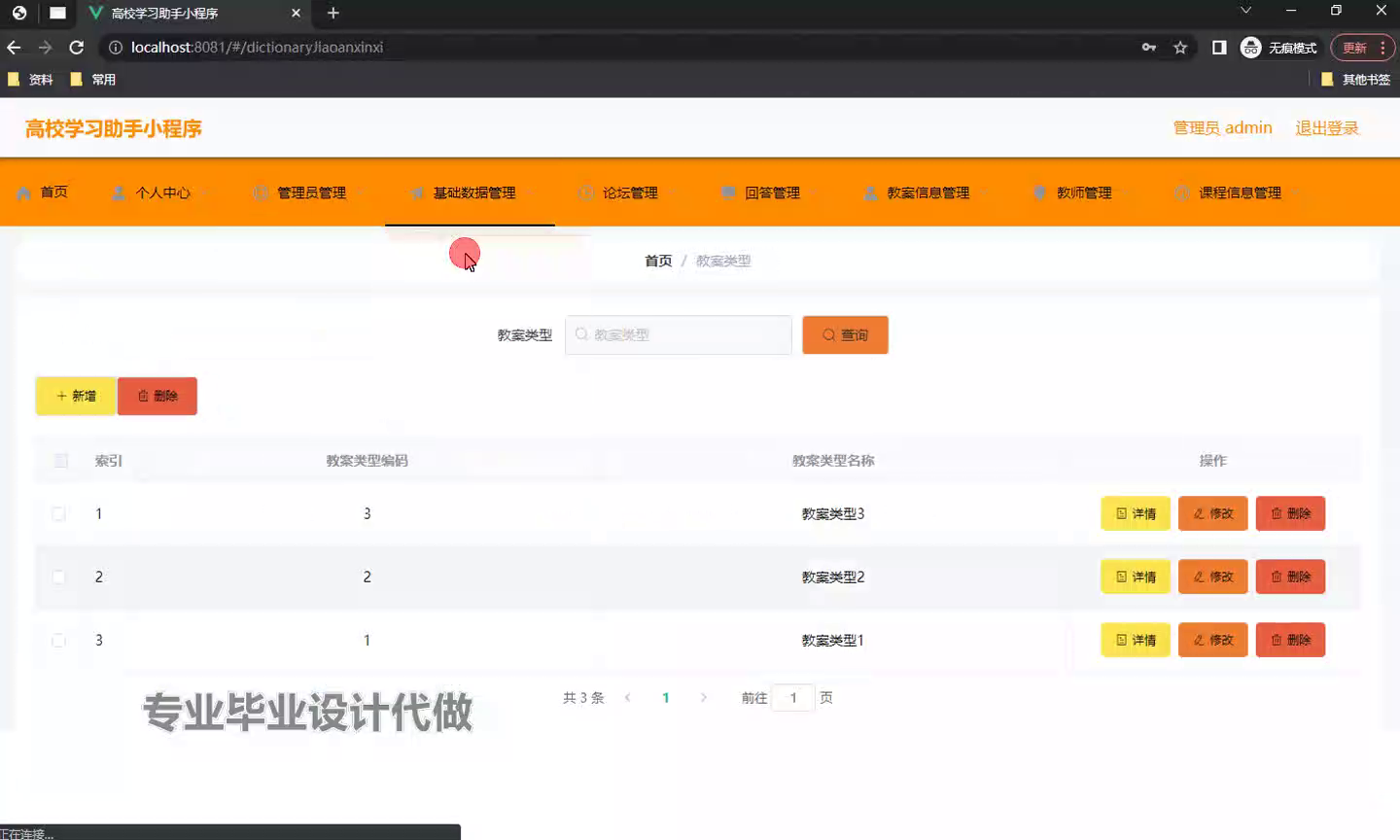Open the tab search chevron in title bar
1400x840 pixels.
(1245, 10)
